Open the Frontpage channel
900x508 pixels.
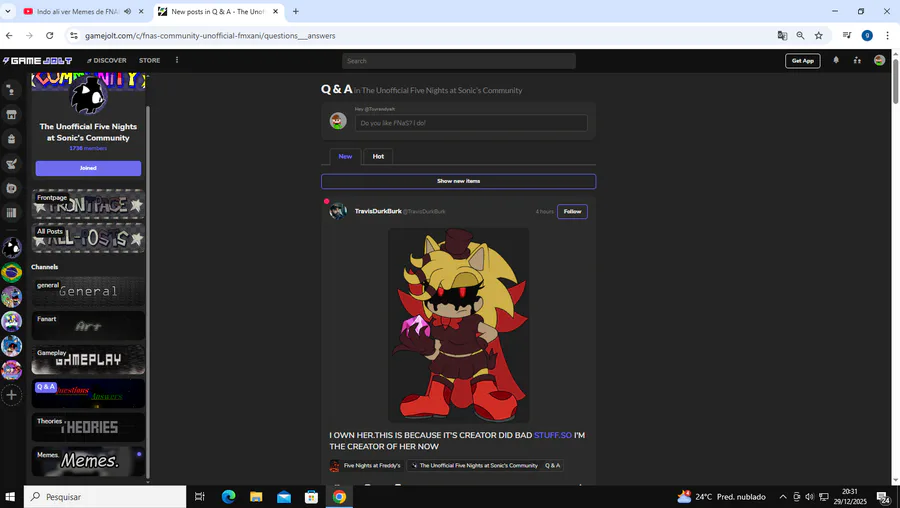88,204
